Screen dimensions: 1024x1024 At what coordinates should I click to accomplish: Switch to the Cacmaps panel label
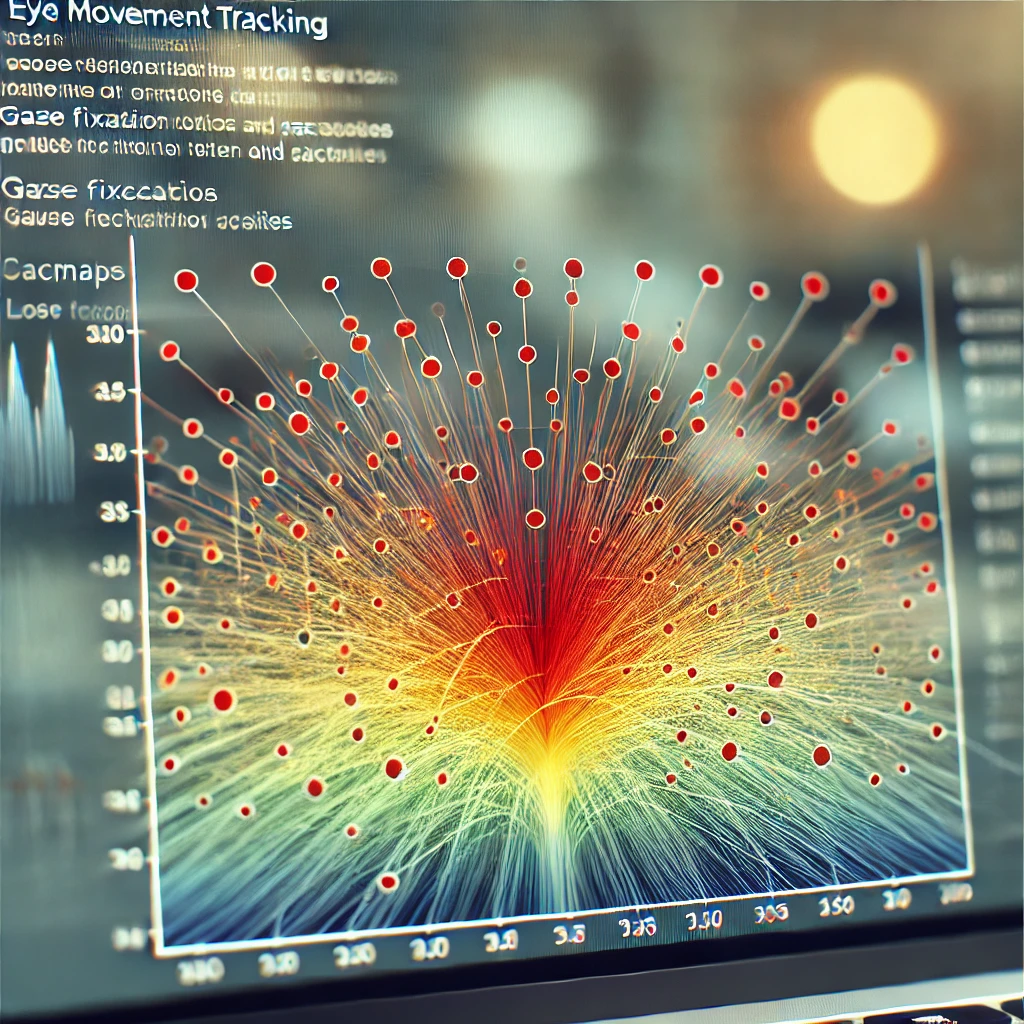pyautogui.click(x=64, y=271)
